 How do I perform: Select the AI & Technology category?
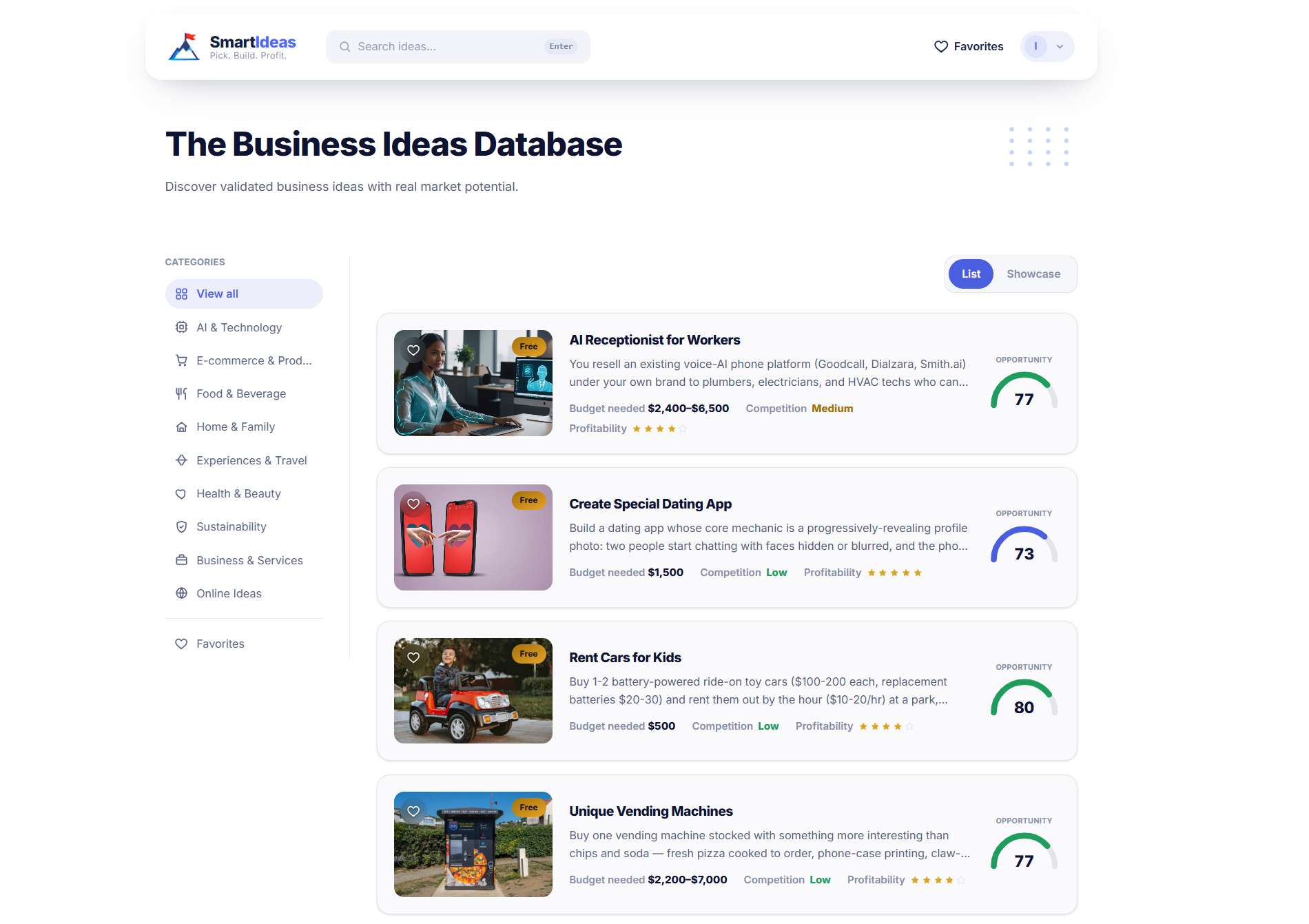(244, 327)
